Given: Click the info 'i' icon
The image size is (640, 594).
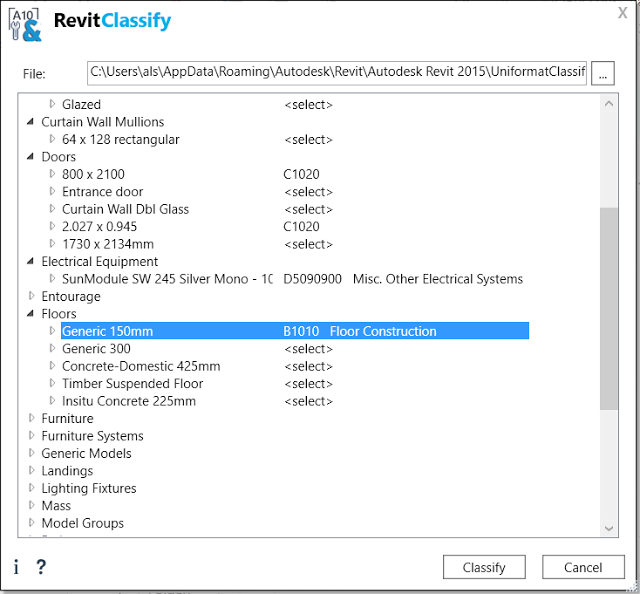Looking at the screenshot, I should click(16, 567).
